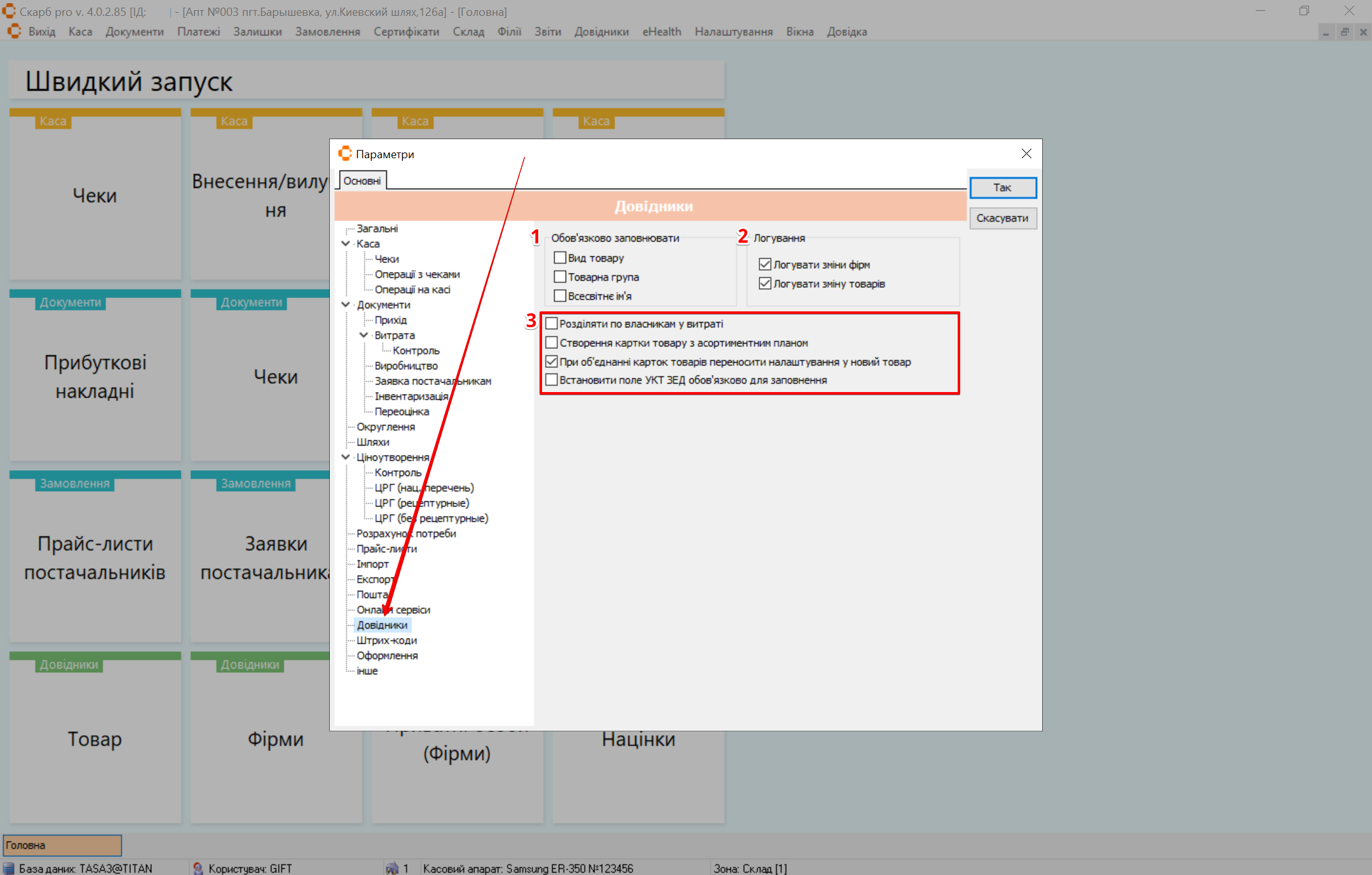Restore the inner MDI window

(1345, 32)
